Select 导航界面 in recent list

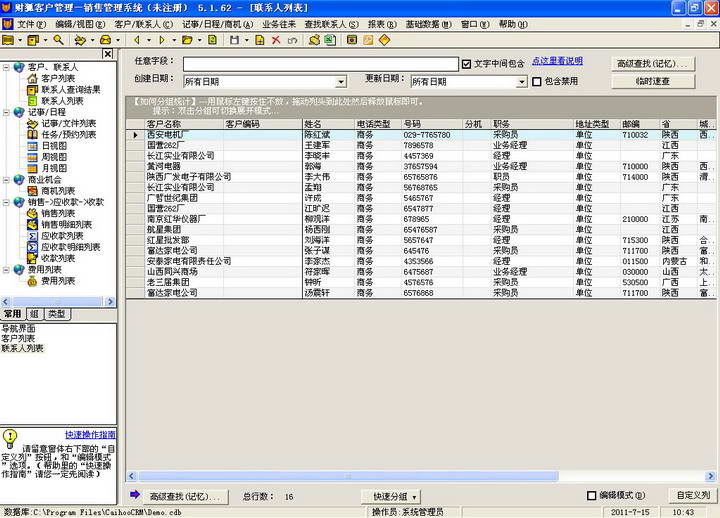pyautogui.click(x=18, y=328)
